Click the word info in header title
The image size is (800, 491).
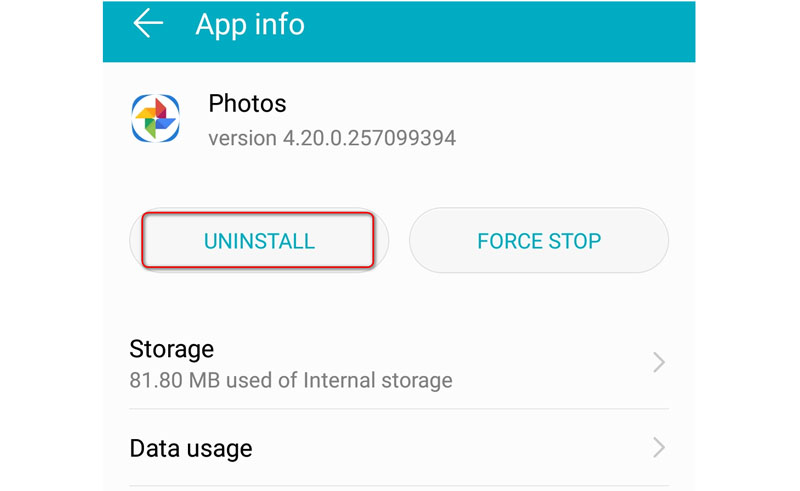click(279, 24)
